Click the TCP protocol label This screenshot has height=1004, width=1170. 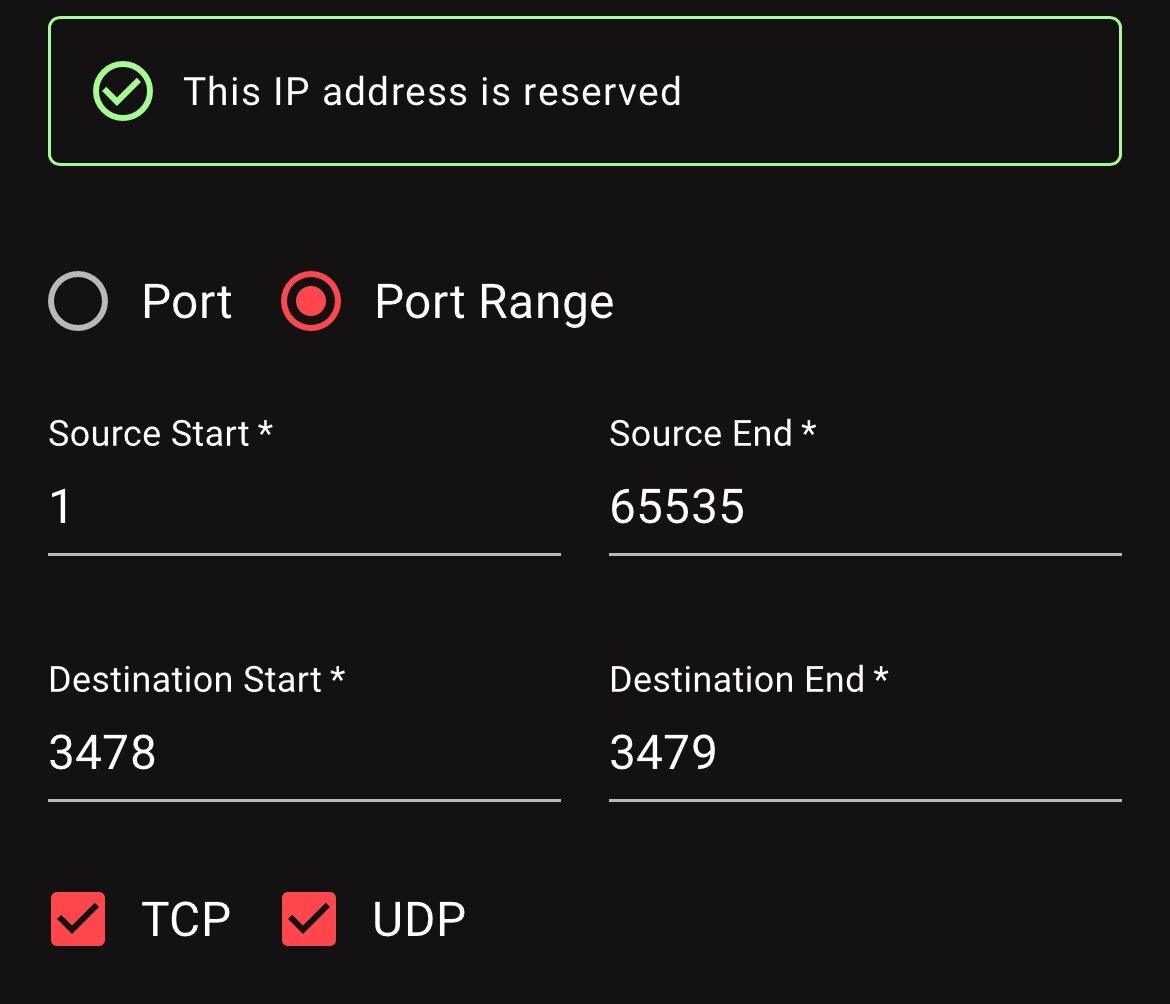tap(186, 919)
